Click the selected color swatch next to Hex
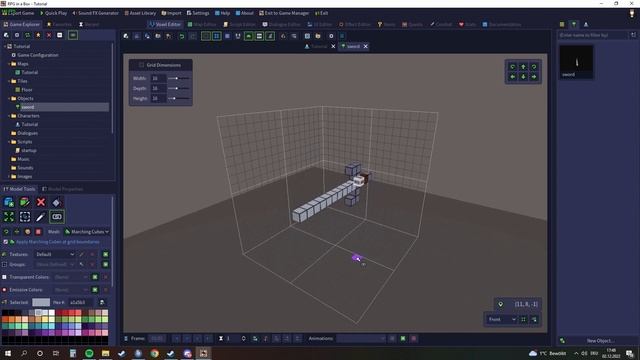The image size is (640, 360). (41, 302)
